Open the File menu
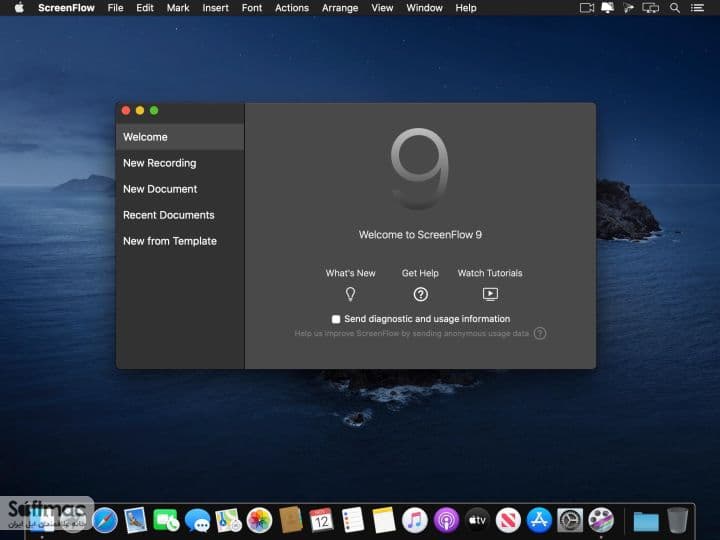The image size is (720, 540). click(x=115, y=8)
